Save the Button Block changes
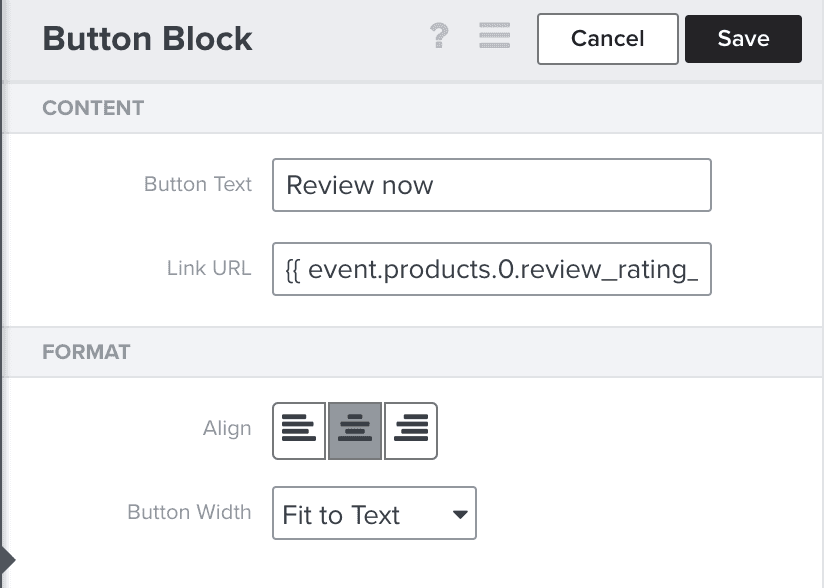The width and height of the screenshot is (824, 588). click(743, 39)
